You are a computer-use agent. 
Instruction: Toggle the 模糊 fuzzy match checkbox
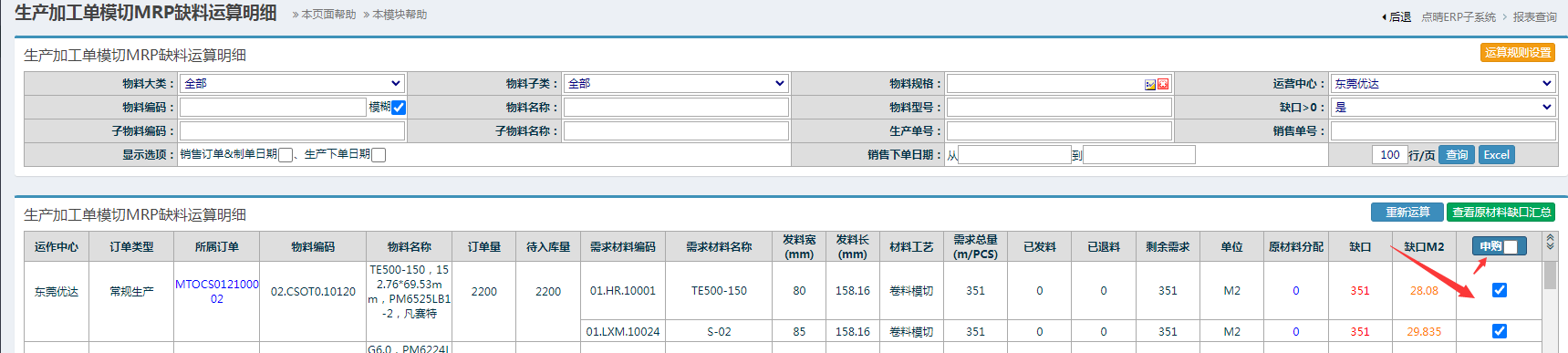399,108
